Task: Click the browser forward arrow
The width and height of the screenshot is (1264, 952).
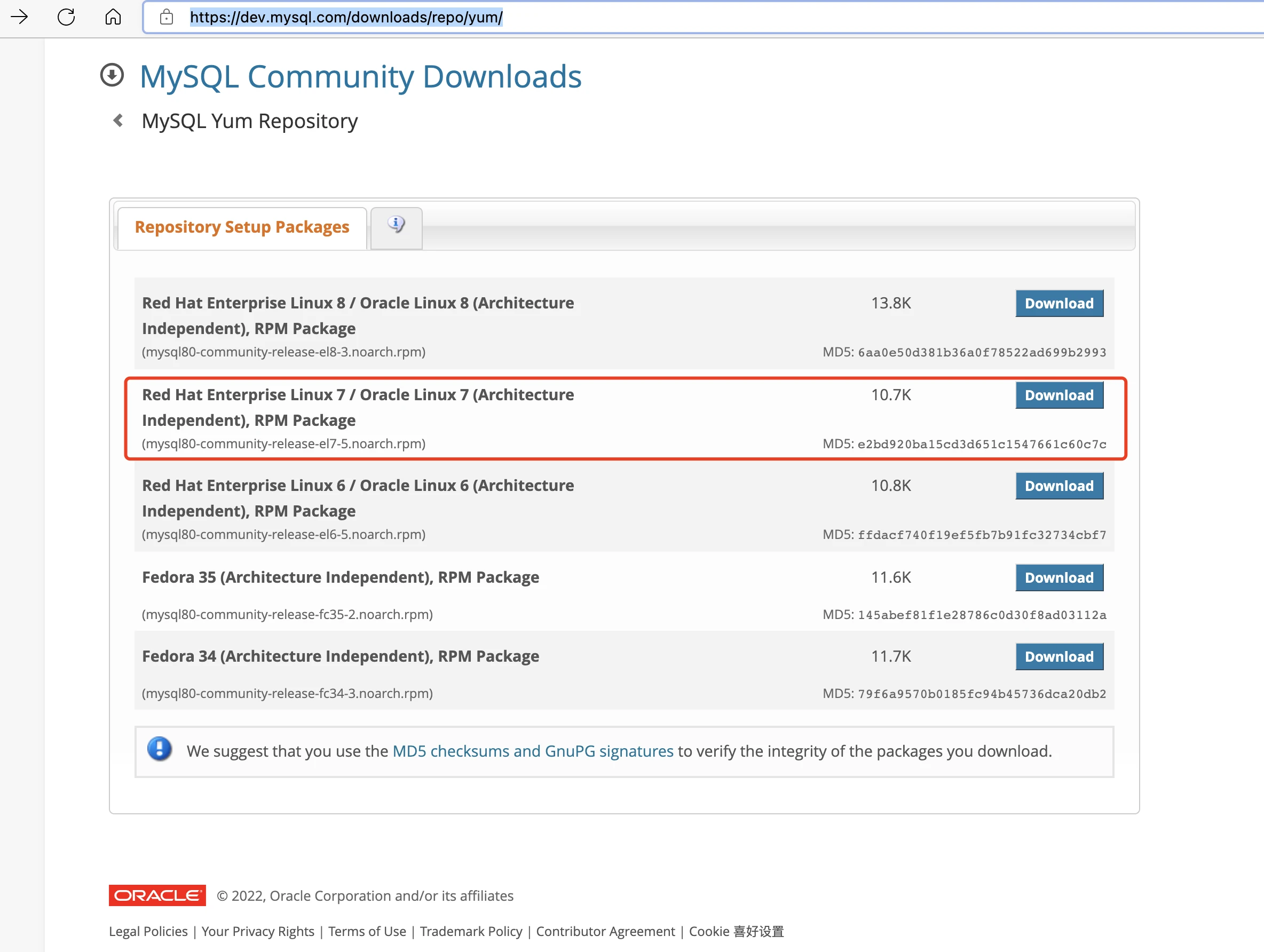Action: click(19, 17)
